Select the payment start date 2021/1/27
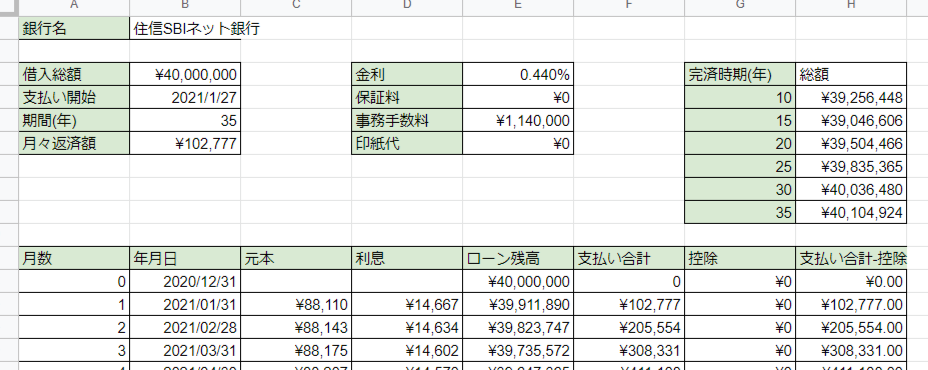Image resolution: width=928 pixels, height=370 pixels. tap(185, 98)
